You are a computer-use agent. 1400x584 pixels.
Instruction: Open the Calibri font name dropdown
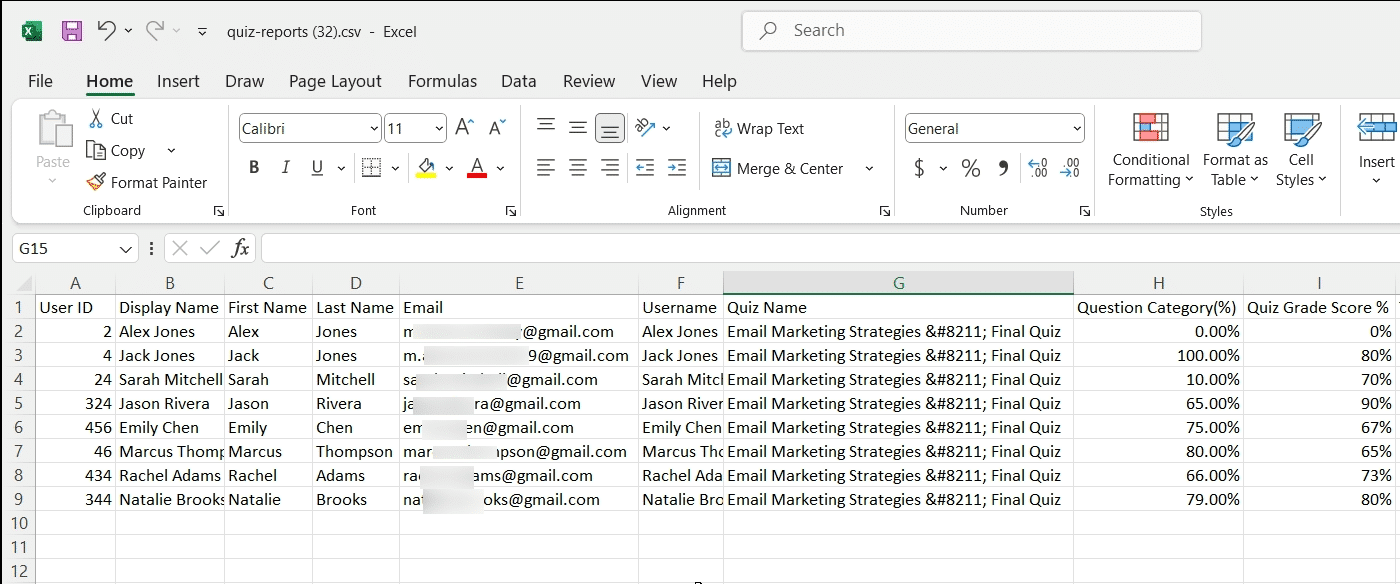coord(374,128)
